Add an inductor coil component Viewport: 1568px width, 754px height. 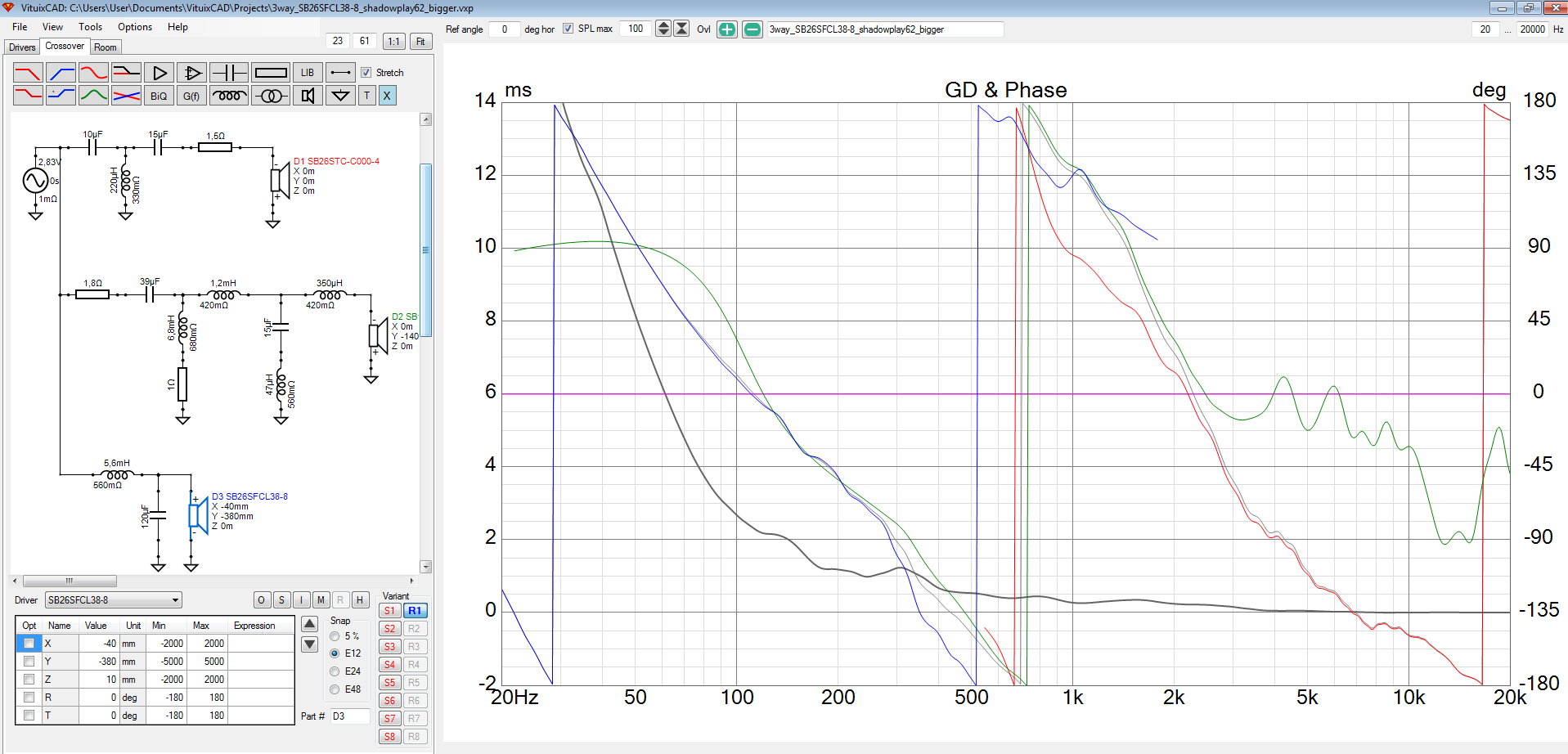tap(229, 96)
